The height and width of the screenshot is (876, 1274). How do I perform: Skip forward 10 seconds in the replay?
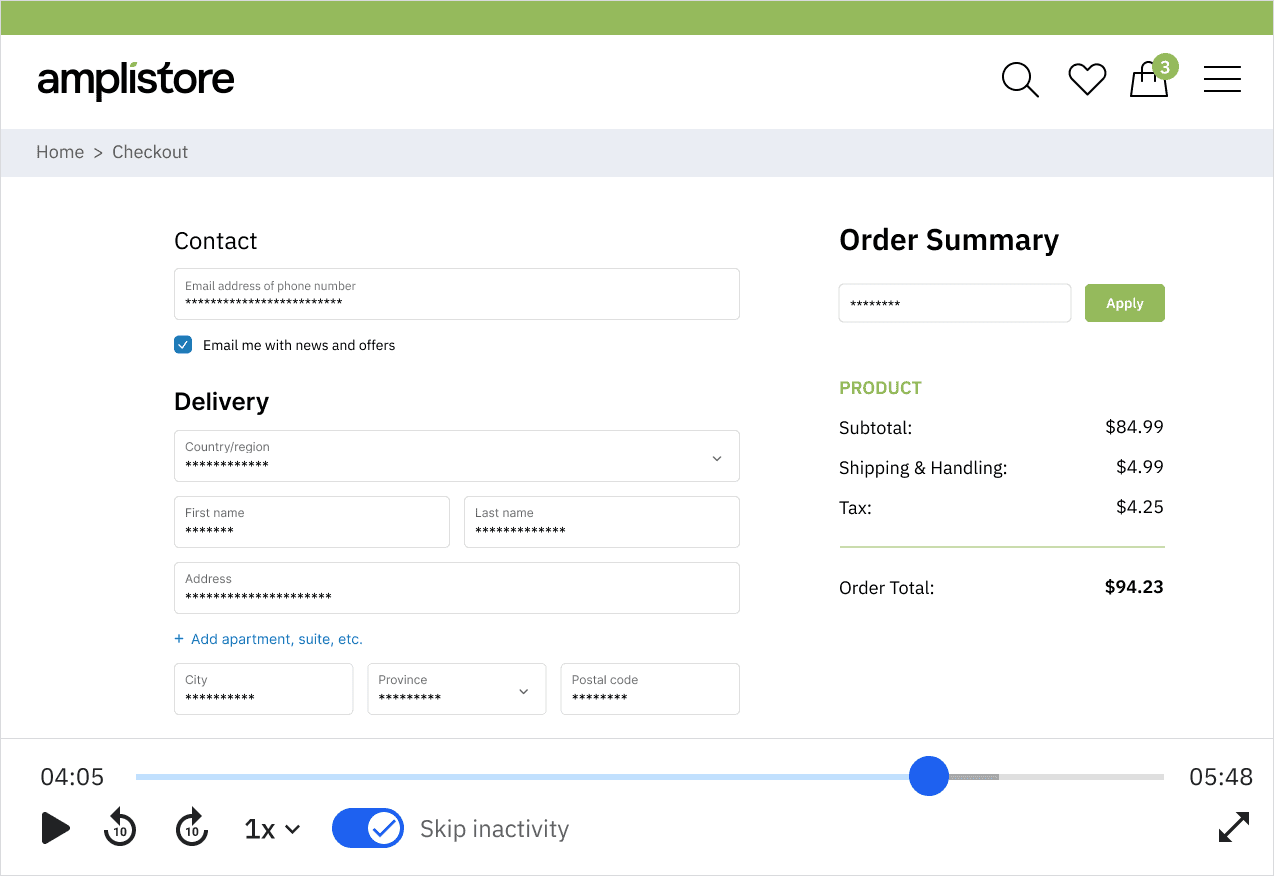click(x=191, y=828)
